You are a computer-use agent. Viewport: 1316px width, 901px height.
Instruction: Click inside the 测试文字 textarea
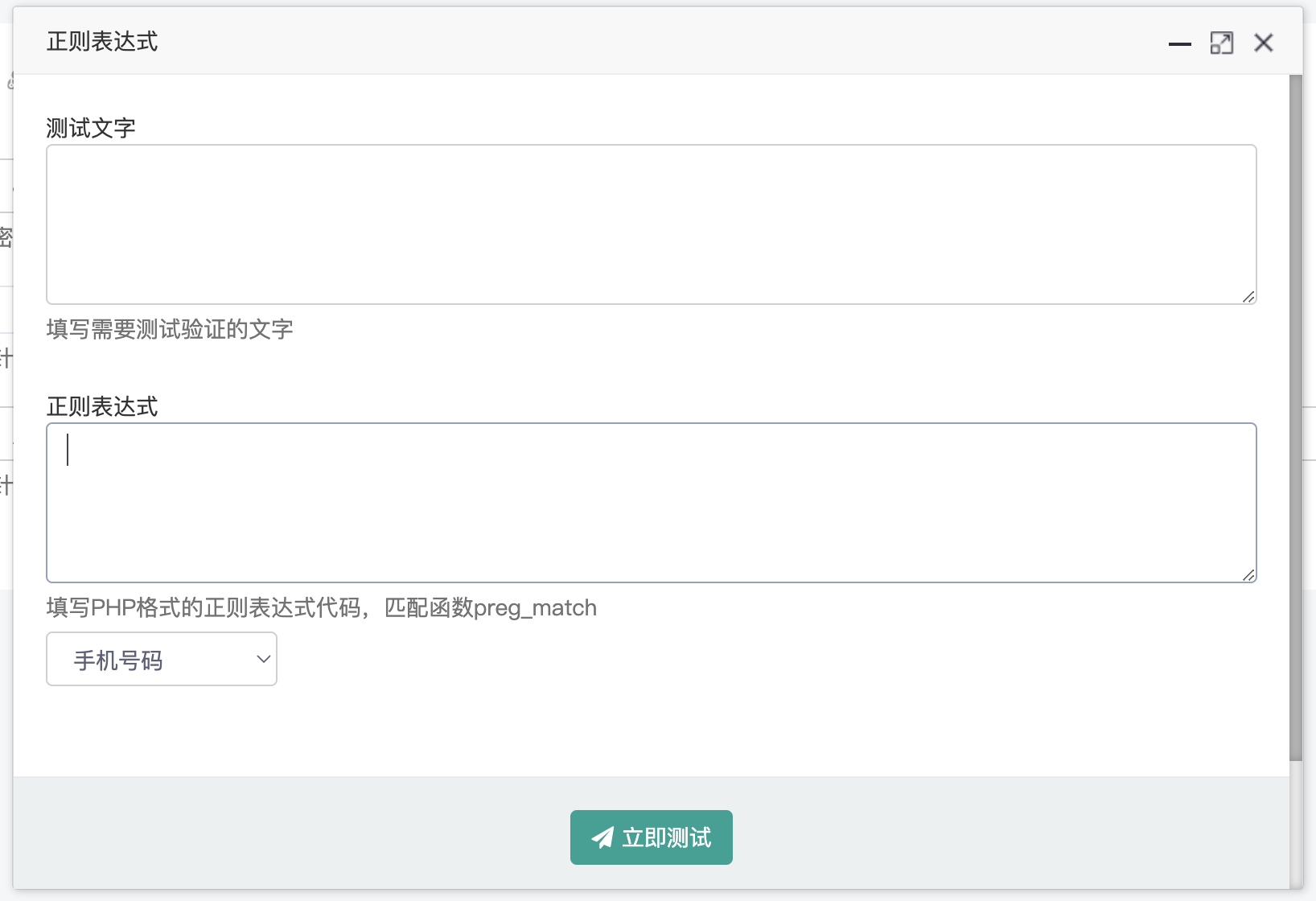click(x=652, y=224)
